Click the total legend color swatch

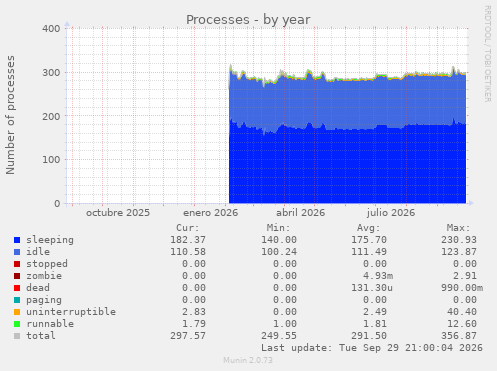17,336
